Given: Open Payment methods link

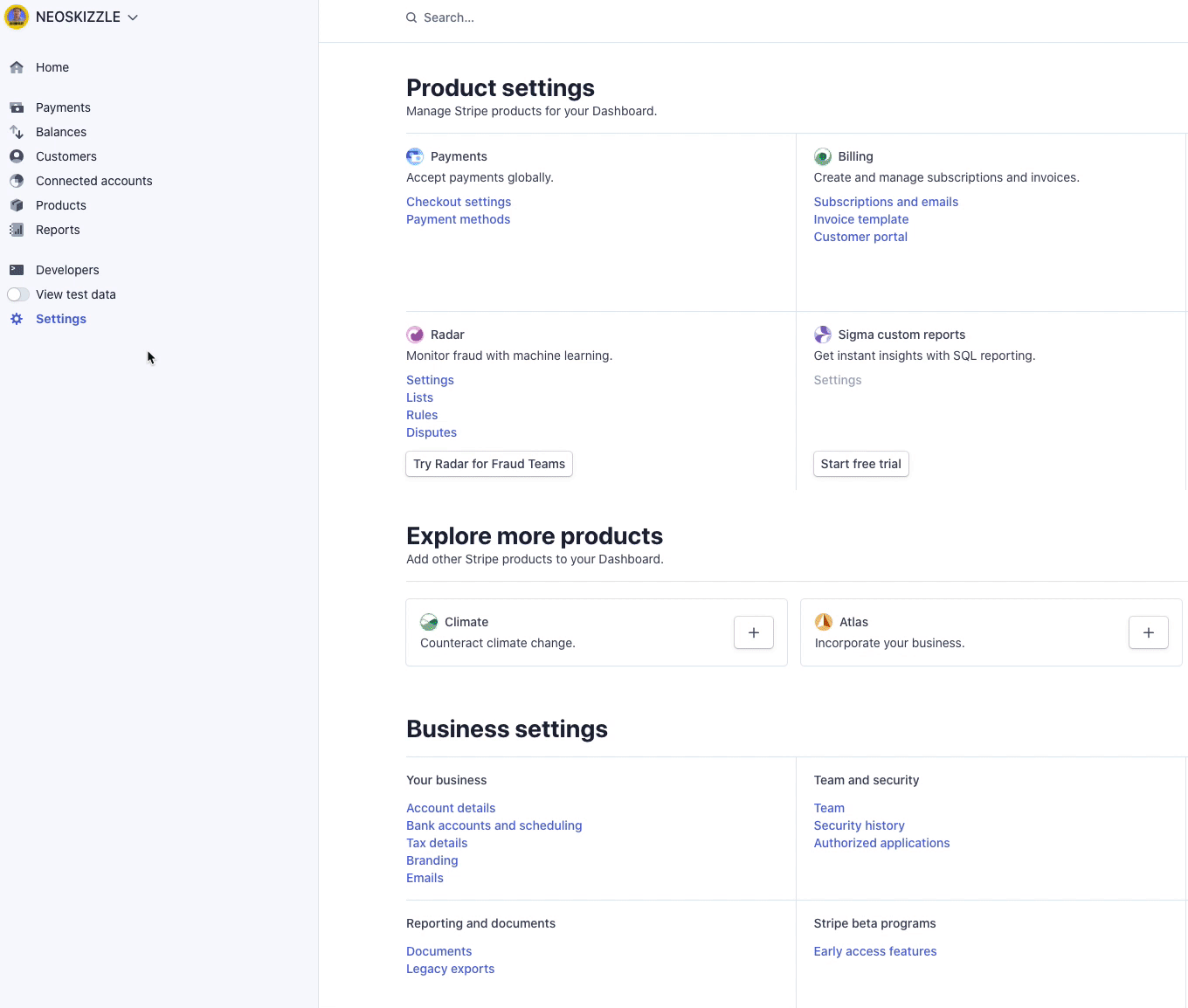Looking at the screenshot, I should 458,219.
